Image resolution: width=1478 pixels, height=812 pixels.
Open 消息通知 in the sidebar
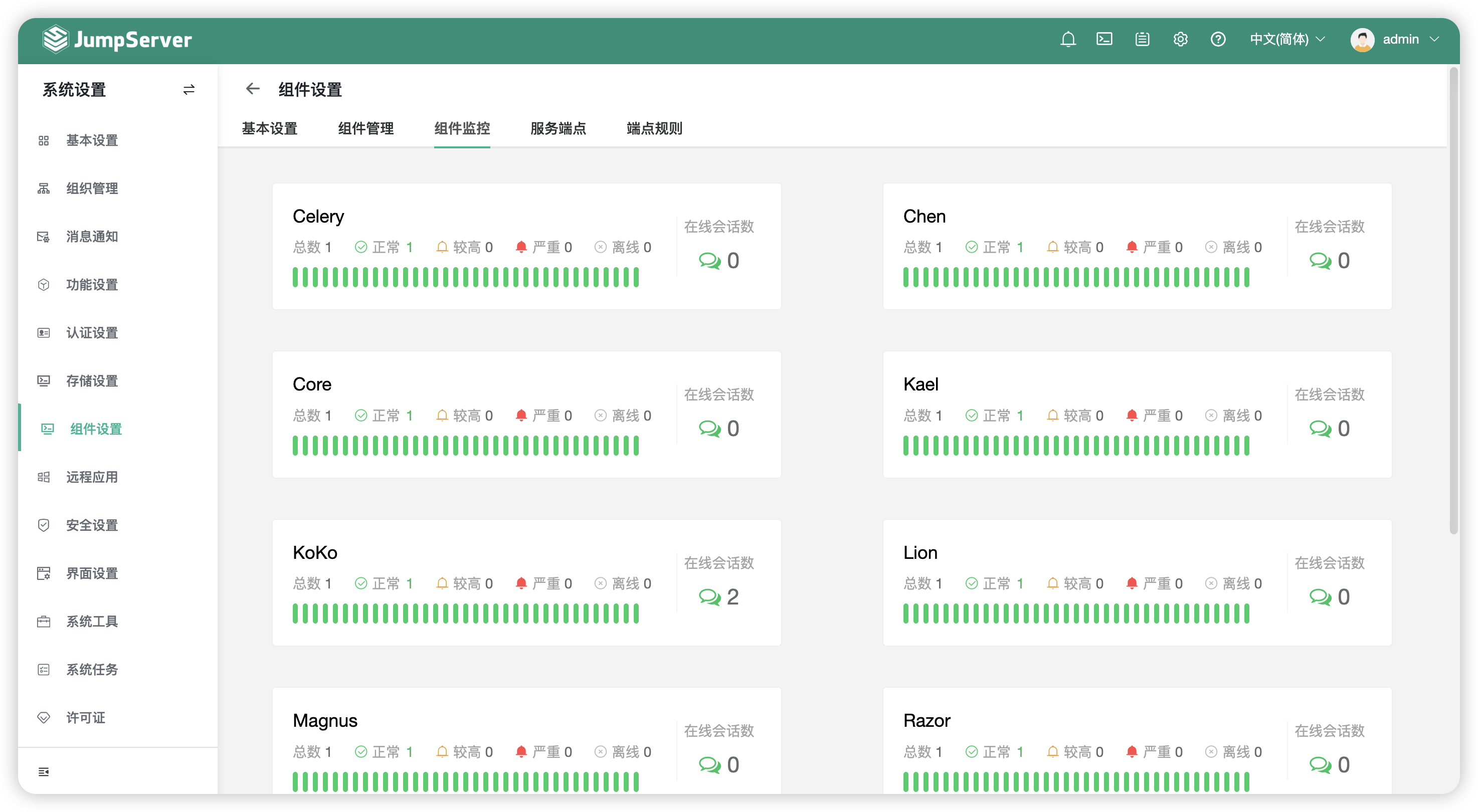[118, 237]
